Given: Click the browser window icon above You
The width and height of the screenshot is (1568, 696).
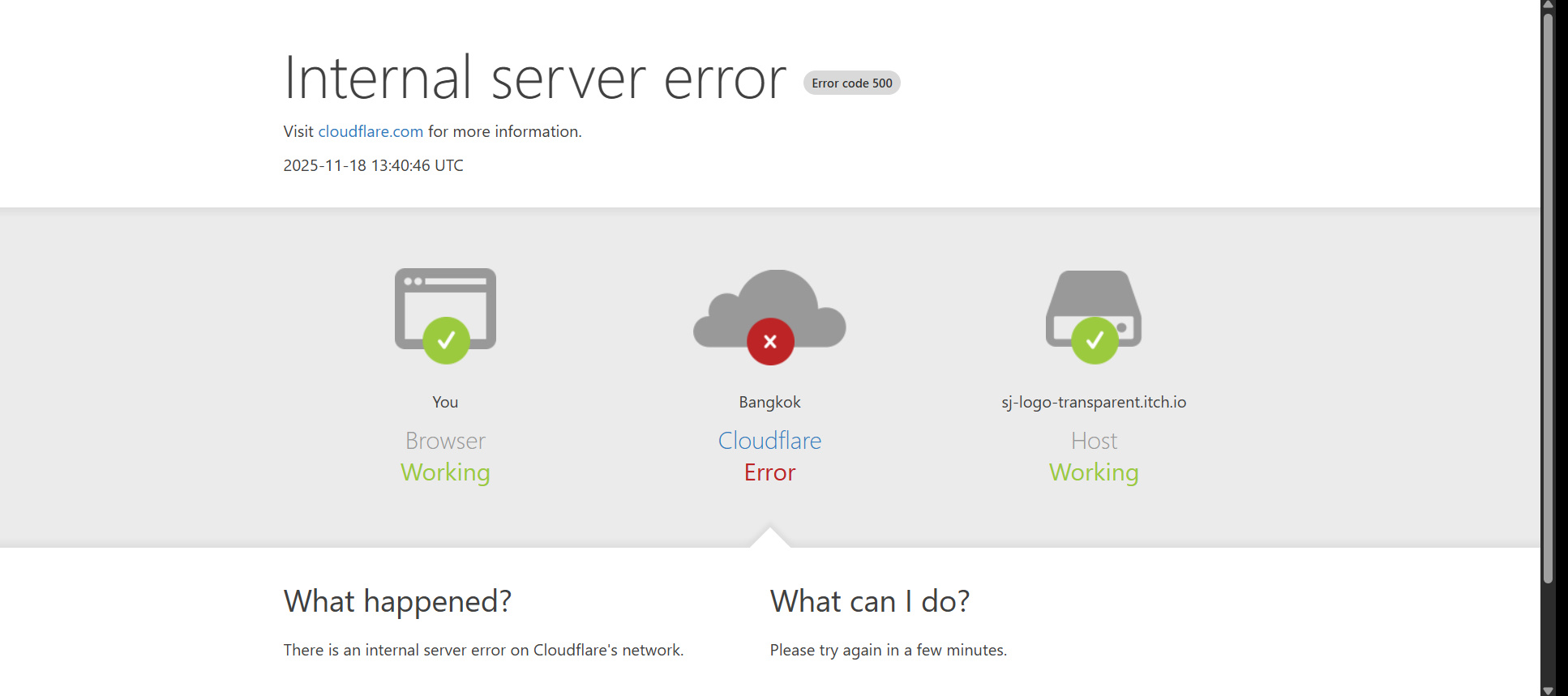Looking at the screenshot, I should (445, 316).
